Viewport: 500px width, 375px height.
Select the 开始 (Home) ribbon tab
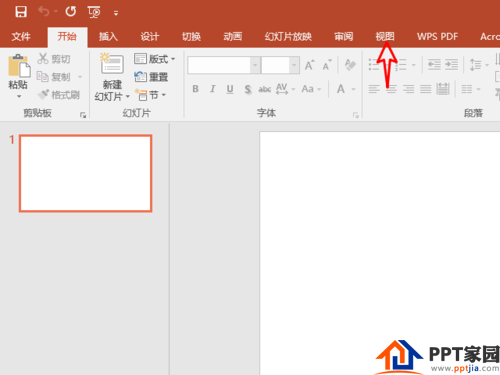point(67,36)
